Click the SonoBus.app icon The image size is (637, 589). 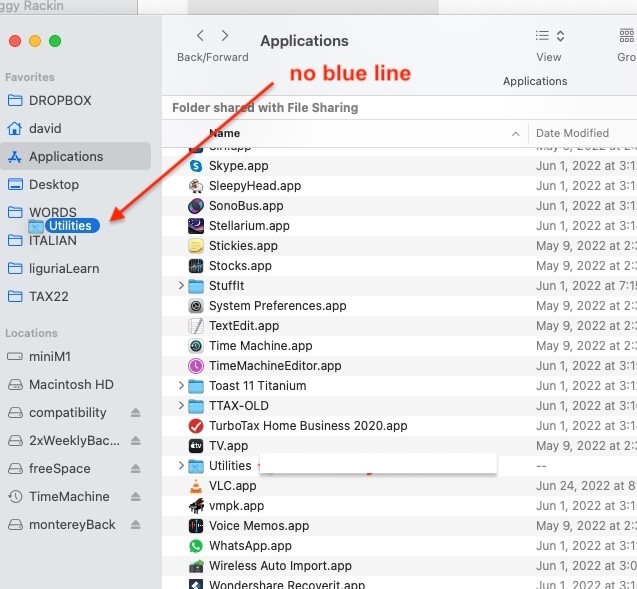pos(196,206)
